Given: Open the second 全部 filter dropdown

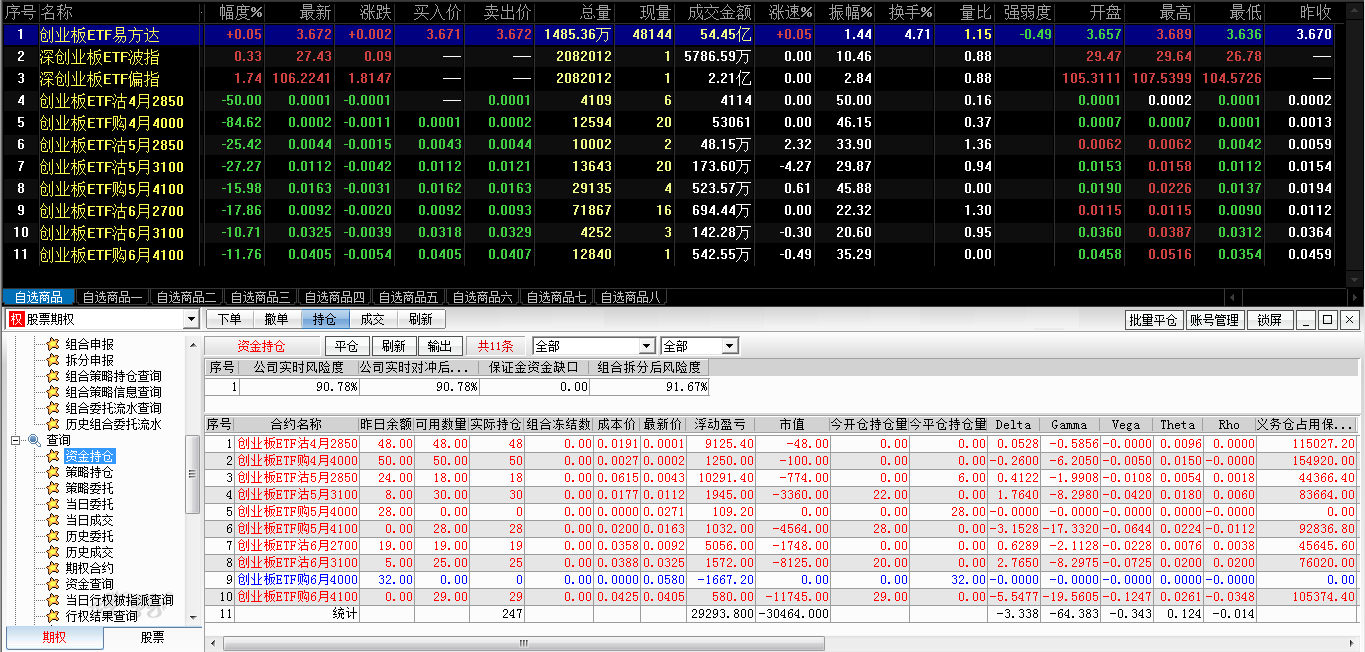Looking at the screenshot, I should click(x=729, y=346).
